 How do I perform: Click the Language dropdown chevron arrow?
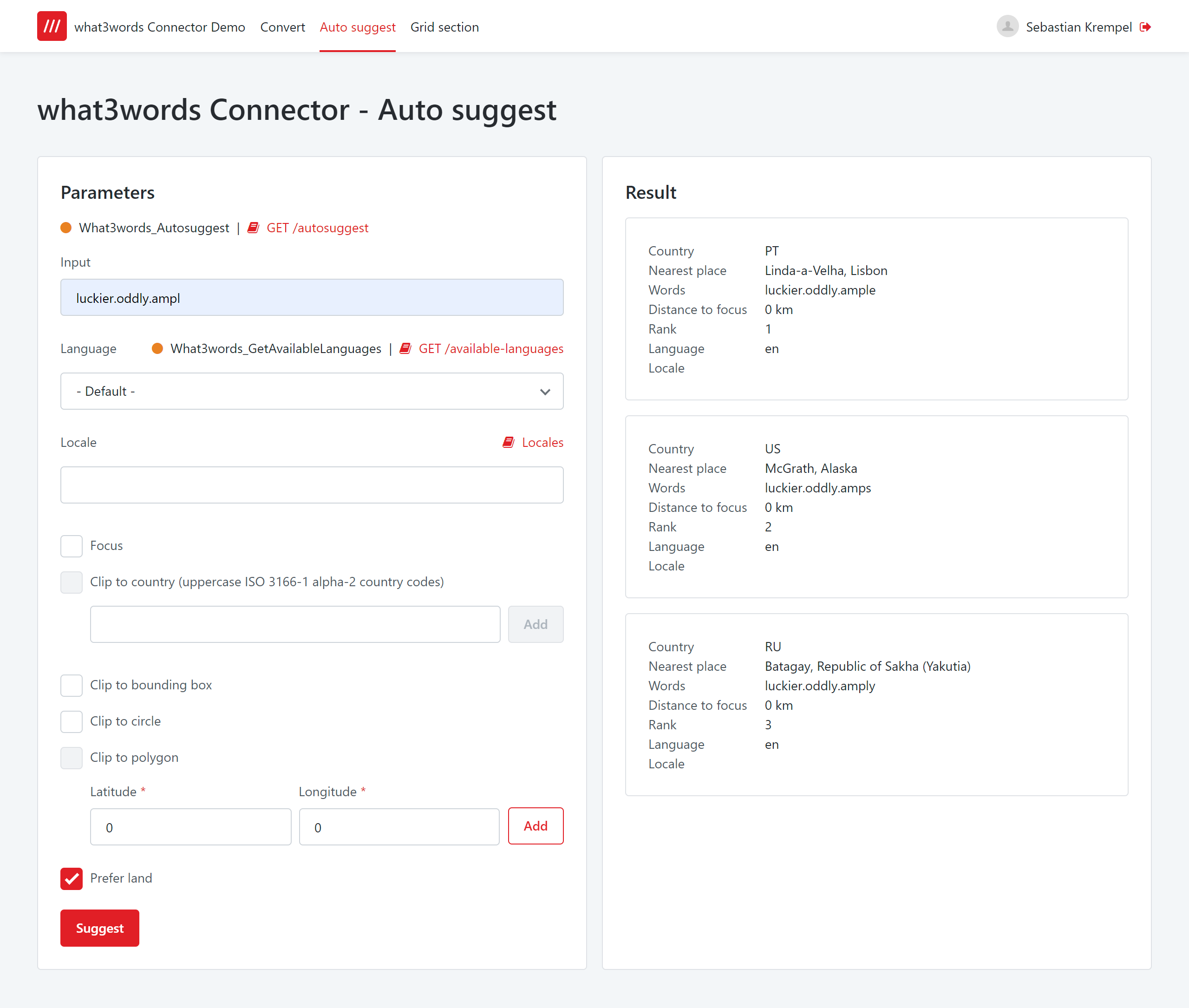click(545, 392)
